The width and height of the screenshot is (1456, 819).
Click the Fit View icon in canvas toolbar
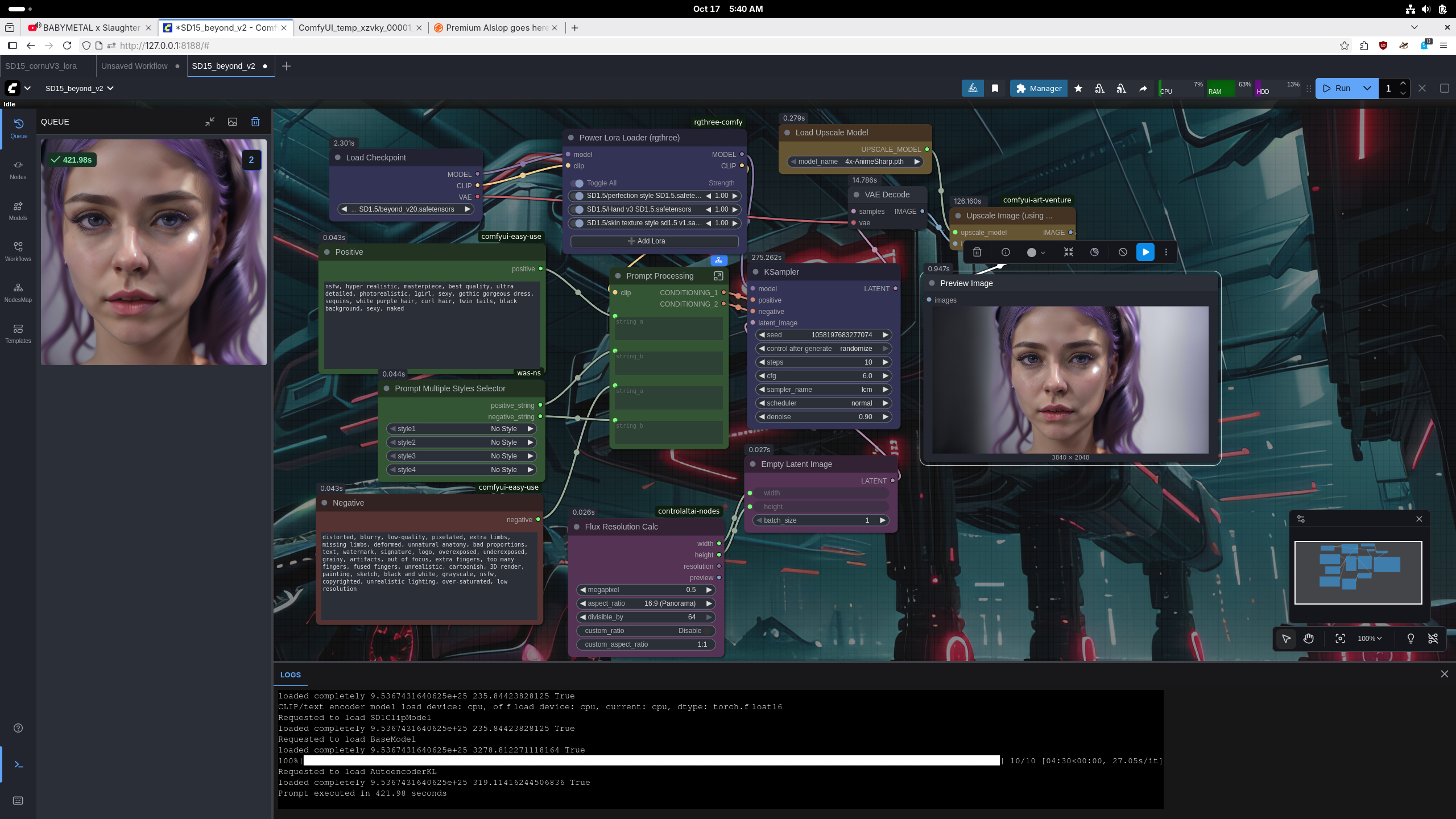tap(1340, 638)
